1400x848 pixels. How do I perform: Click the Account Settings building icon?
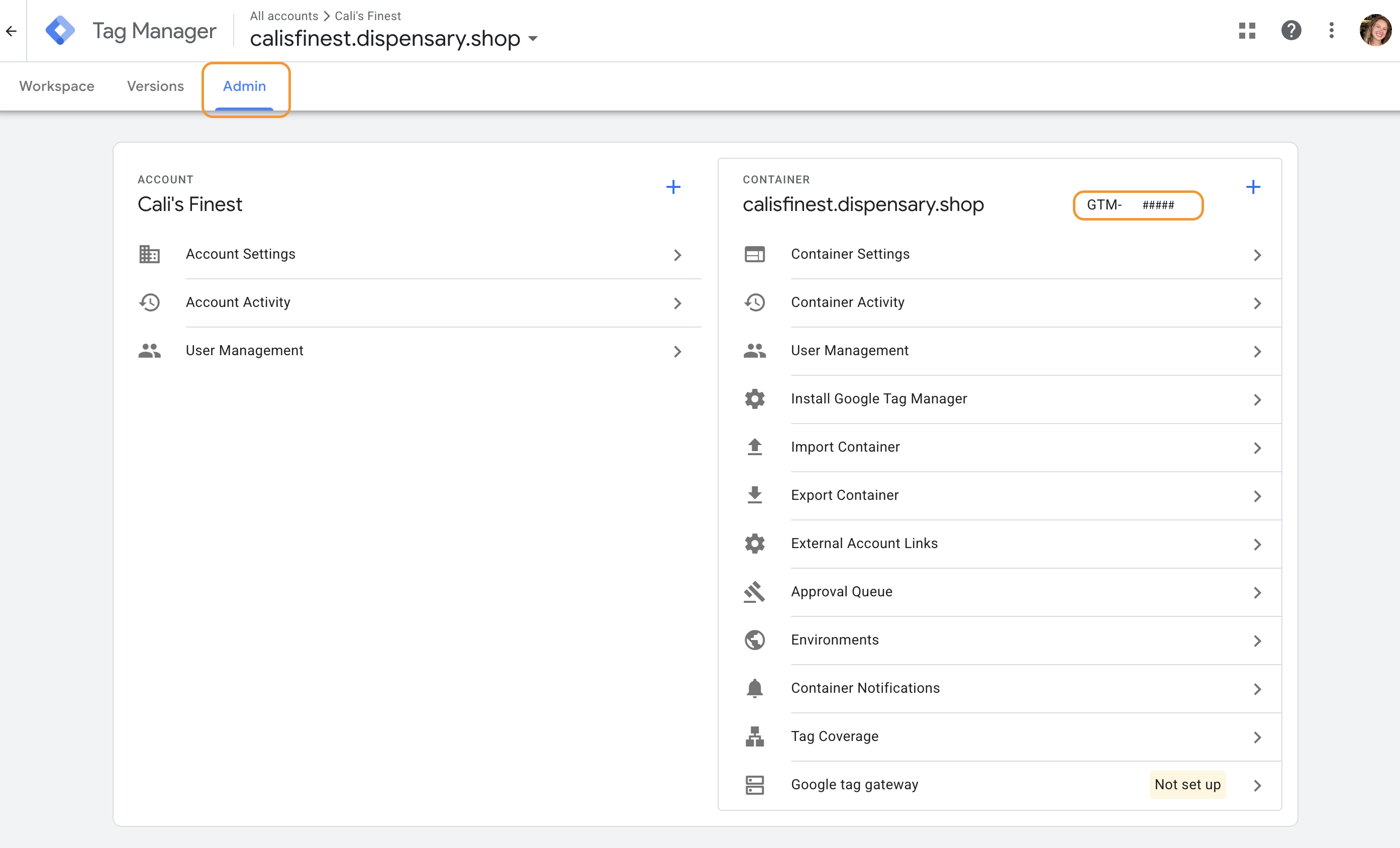coord(149,254)
